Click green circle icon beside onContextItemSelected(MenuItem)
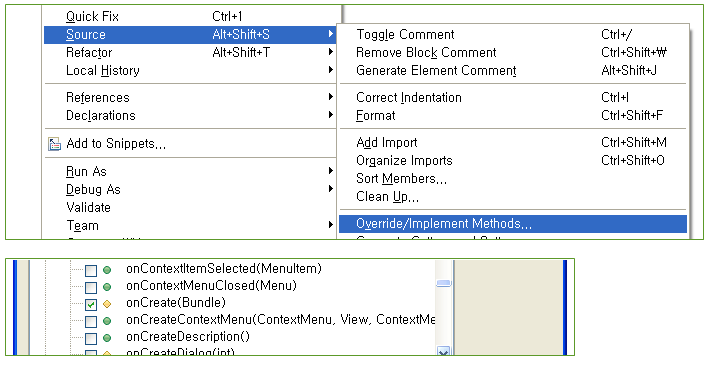The image size is (713, 367). (107, 270)
